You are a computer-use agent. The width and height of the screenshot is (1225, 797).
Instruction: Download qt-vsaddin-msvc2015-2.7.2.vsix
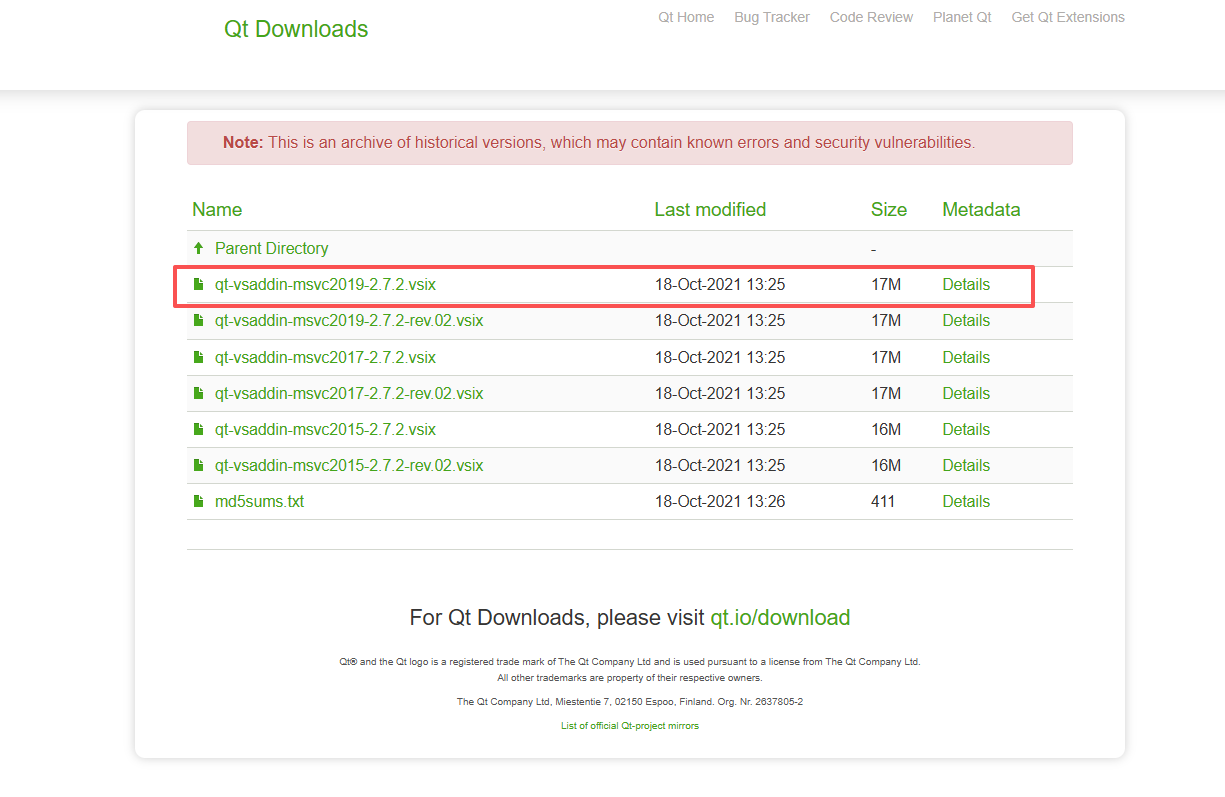(x=325, y=429)
